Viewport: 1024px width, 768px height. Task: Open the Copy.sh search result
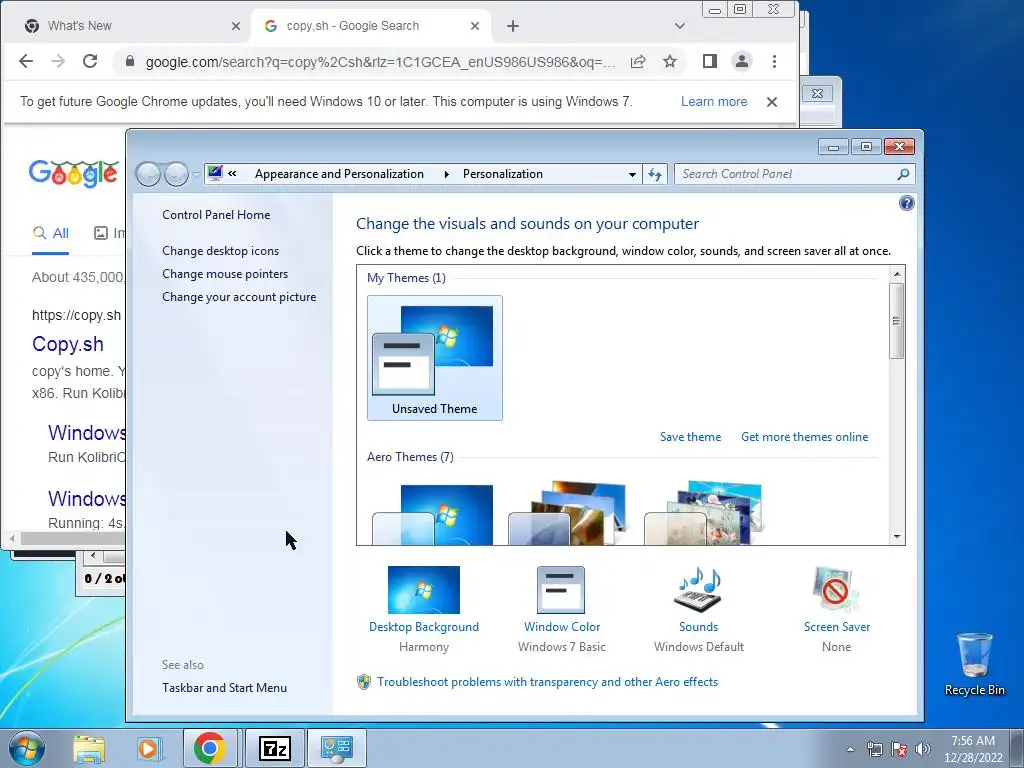tap(68, 344)
